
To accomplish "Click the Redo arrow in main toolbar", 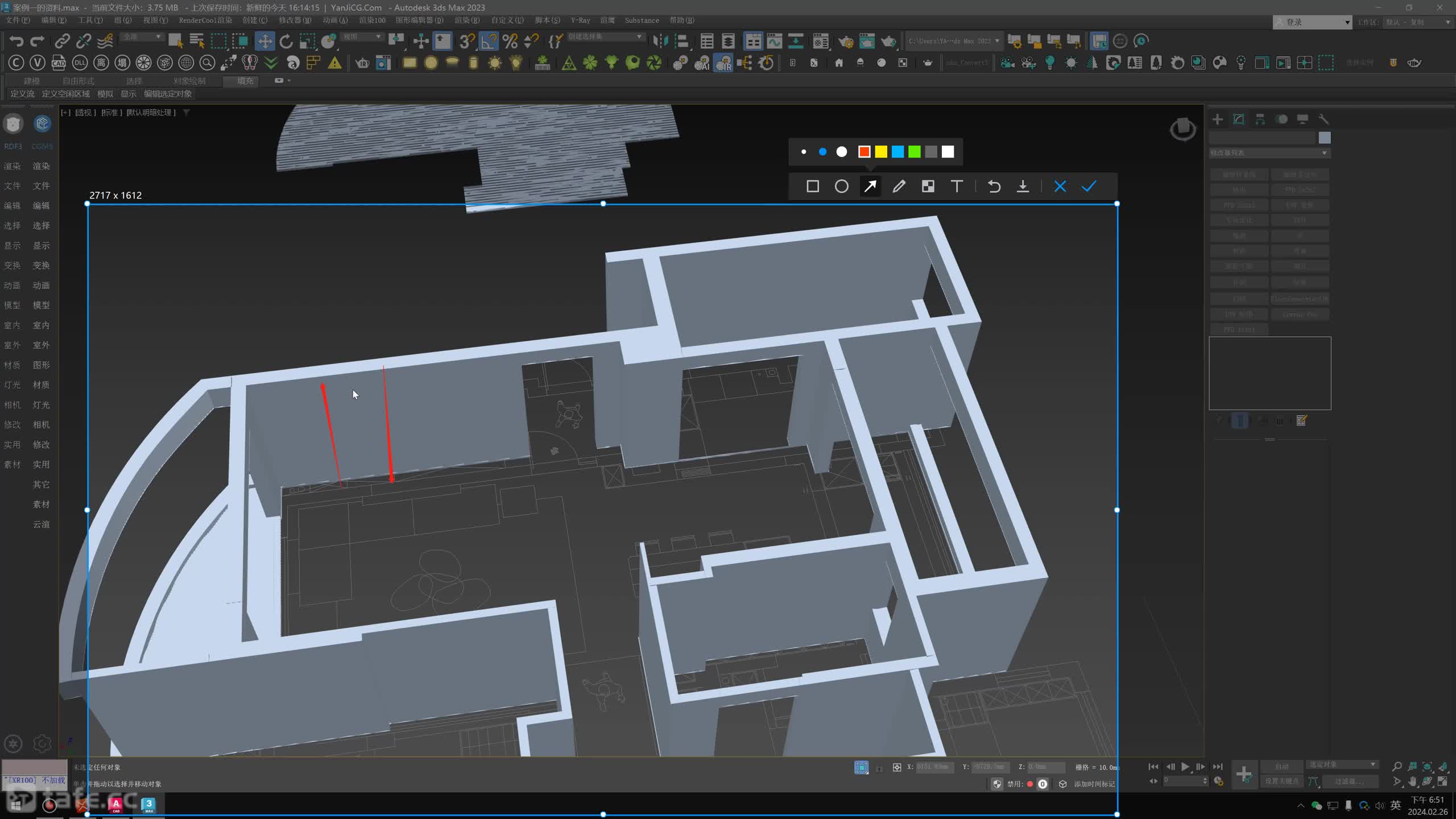I will coord(38,41).
